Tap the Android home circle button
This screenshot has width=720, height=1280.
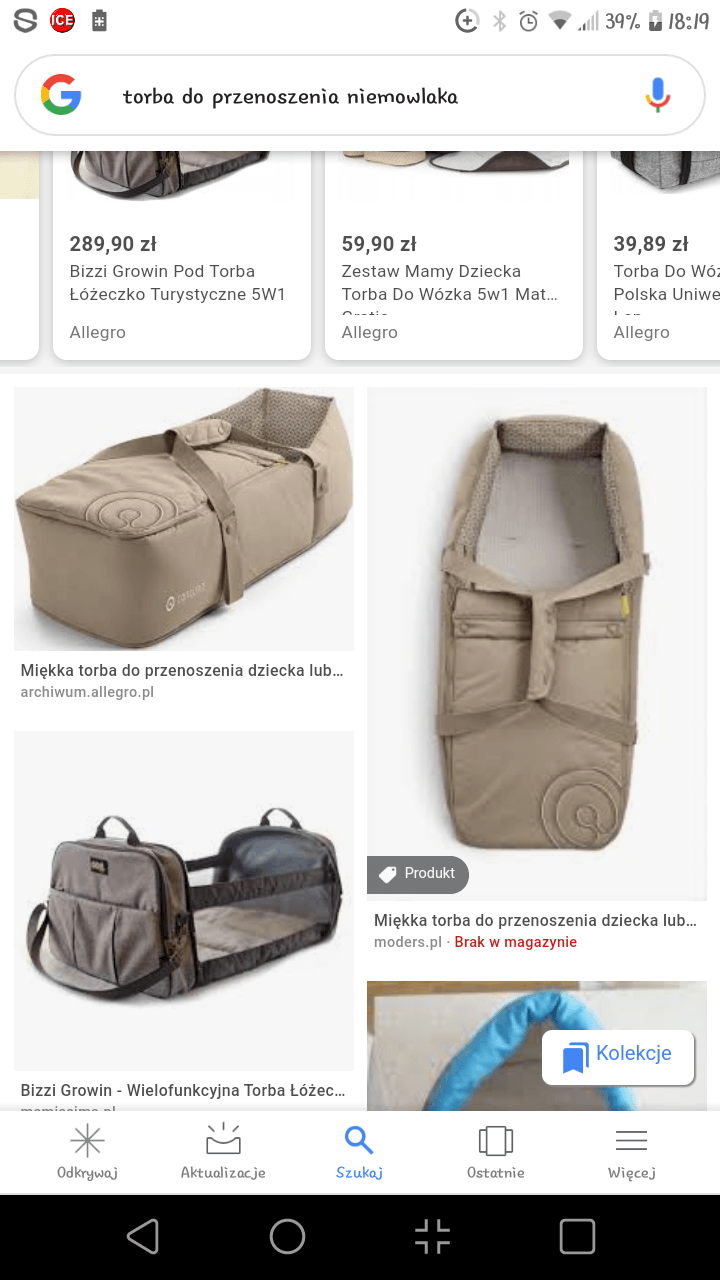287,1237
